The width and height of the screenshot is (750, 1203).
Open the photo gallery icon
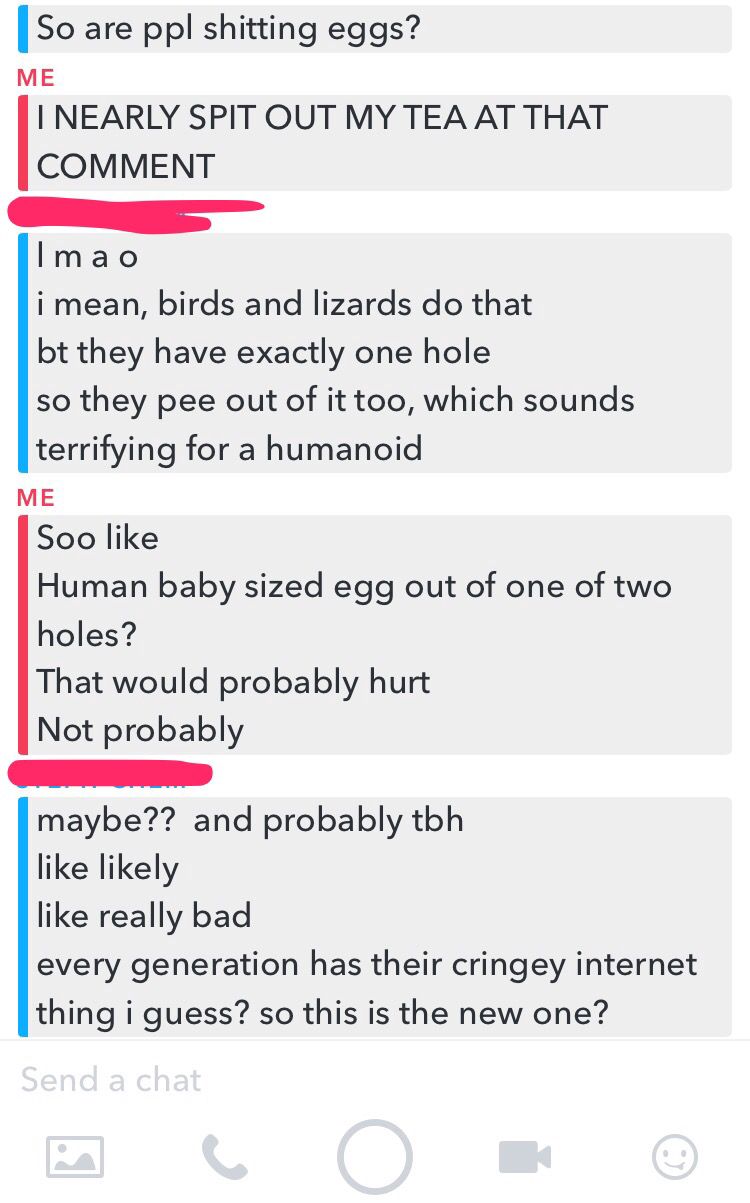[x=75, y=1157]
